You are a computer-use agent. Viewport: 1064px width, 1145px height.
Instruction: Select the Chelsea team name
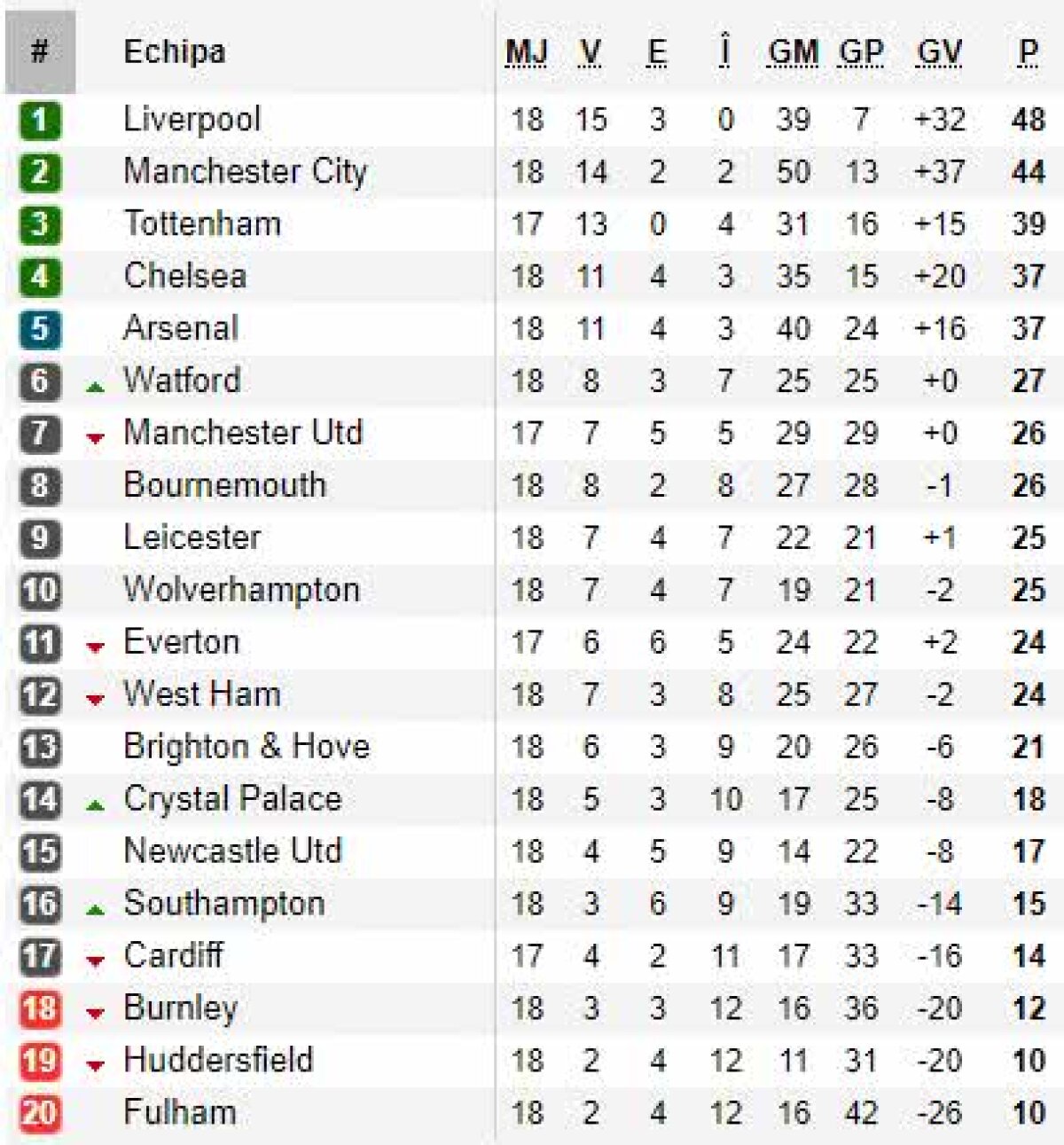(x=184, y=277)
